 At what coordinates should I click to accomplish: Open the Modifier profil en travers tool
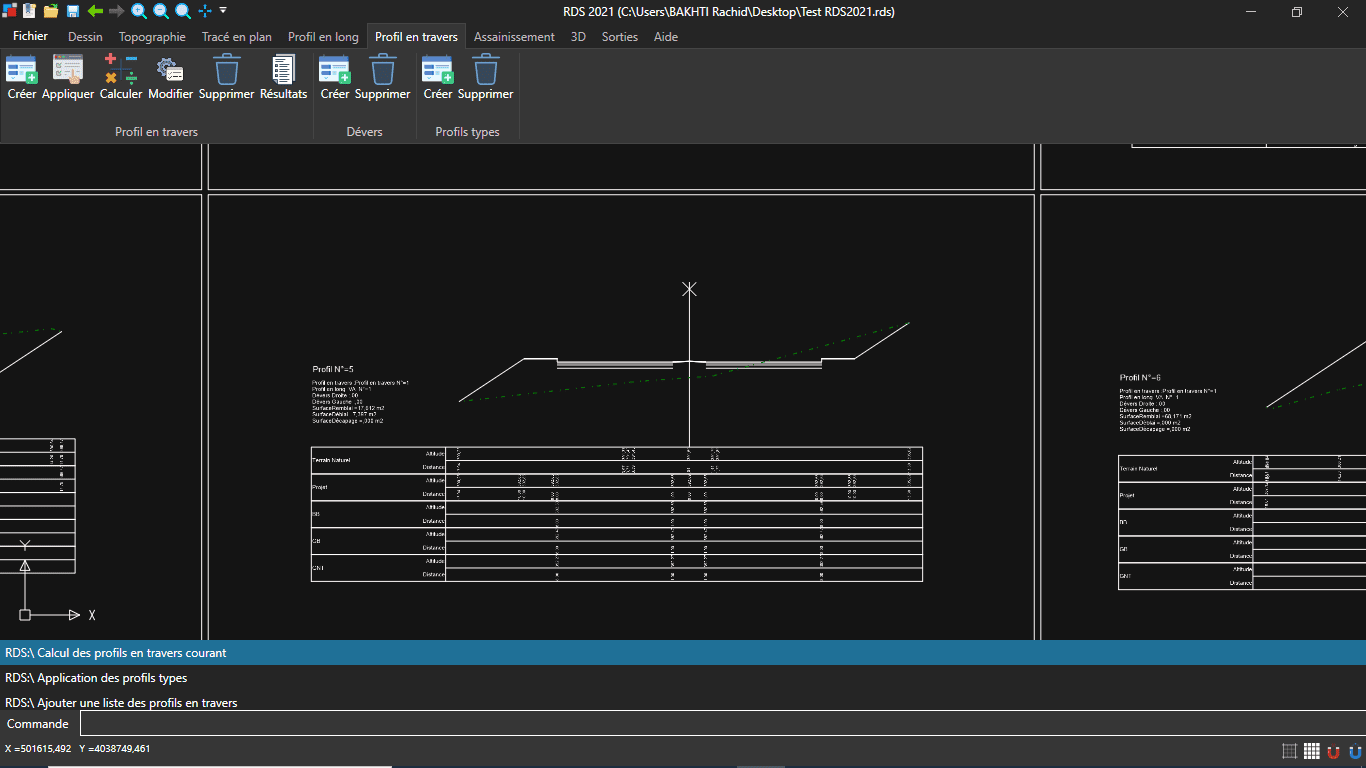click(170, 78)
